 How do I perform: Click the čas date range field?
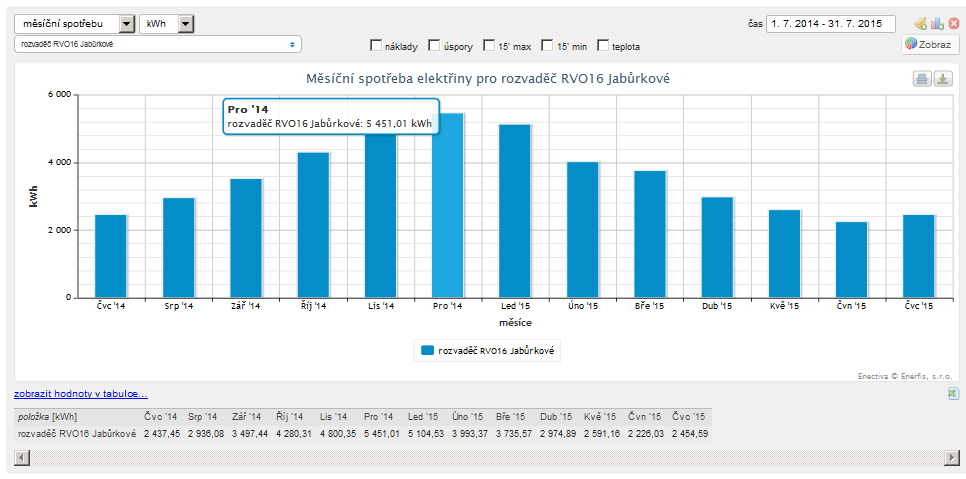tap(834, 24)
